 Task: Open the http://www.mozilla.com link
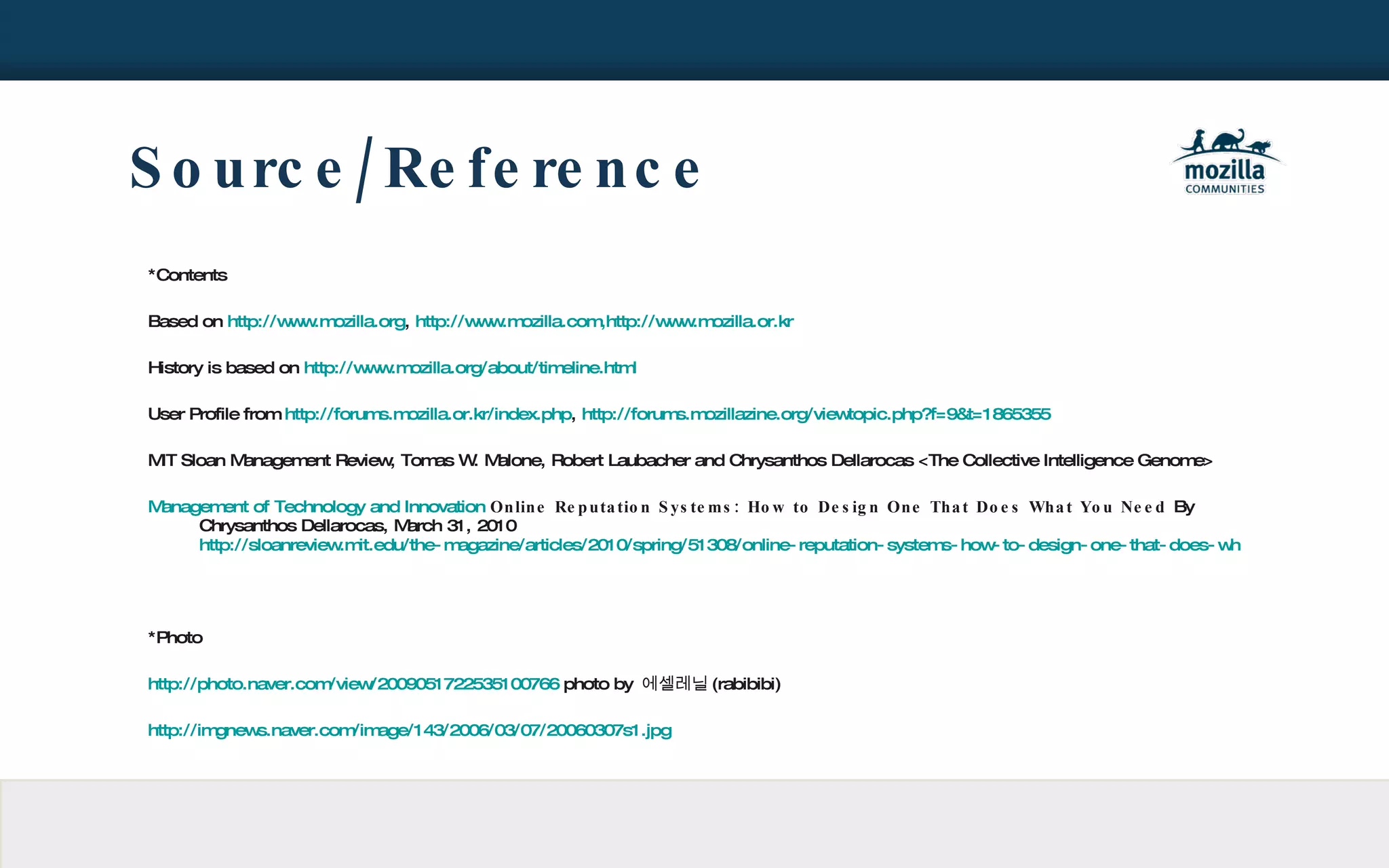[509, 321]
